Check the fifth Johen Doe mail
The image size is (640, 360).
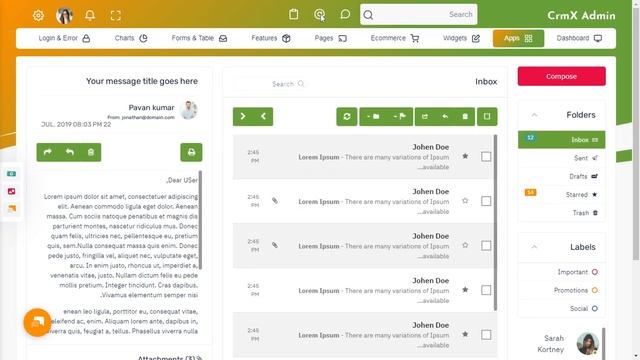pyautogui.click(x=486, y=335)
